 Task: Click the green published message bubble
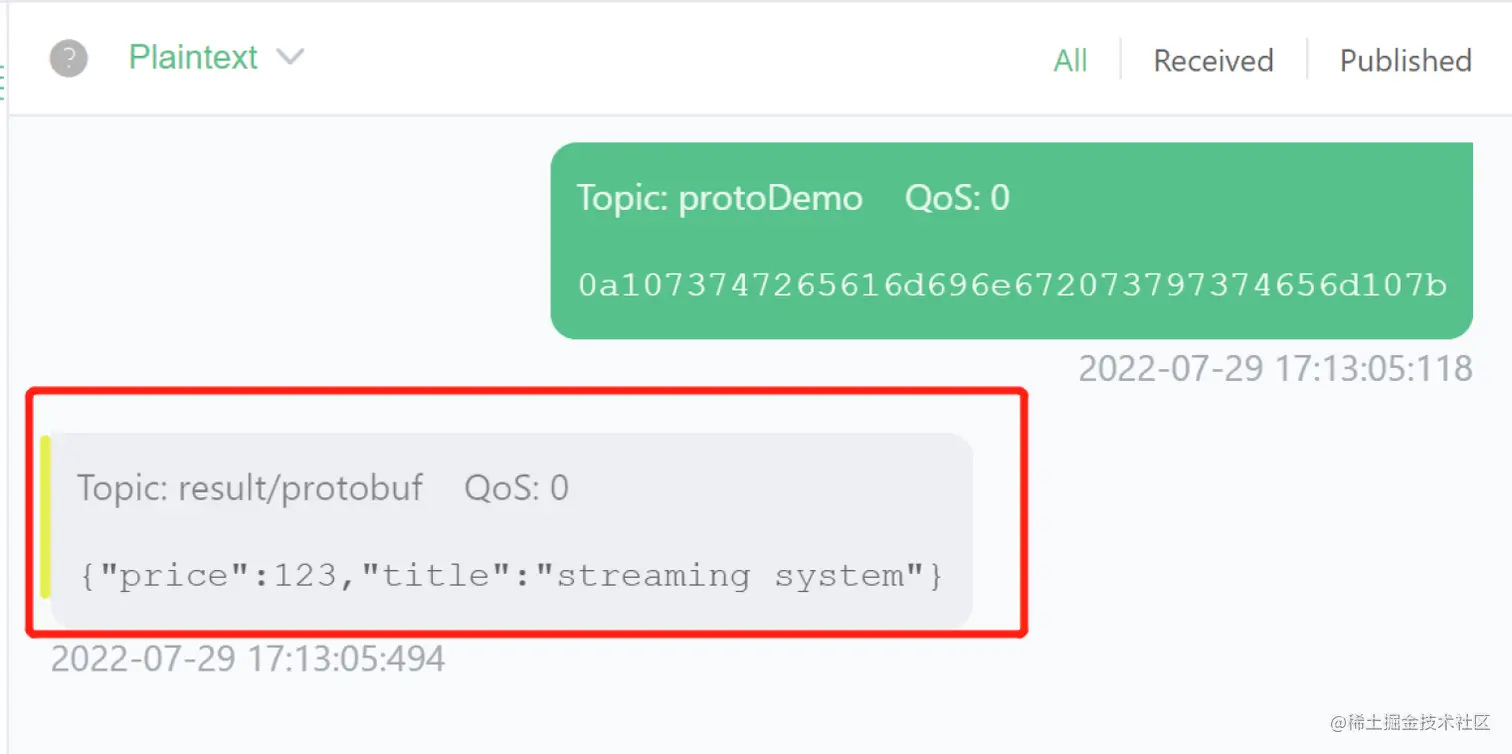click(x=1010, y=240)
